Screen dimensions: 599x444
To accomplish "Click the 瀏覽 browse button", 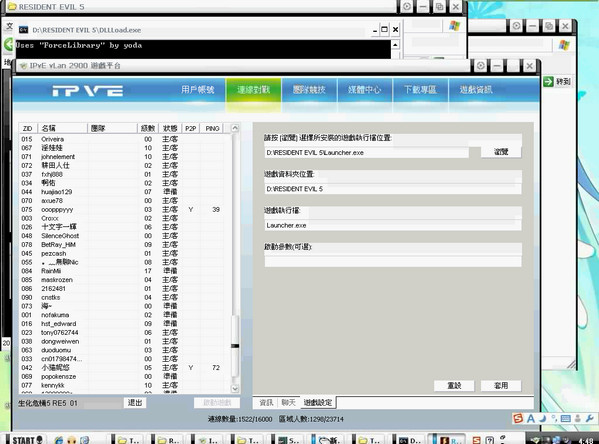I will coord(501,152).
